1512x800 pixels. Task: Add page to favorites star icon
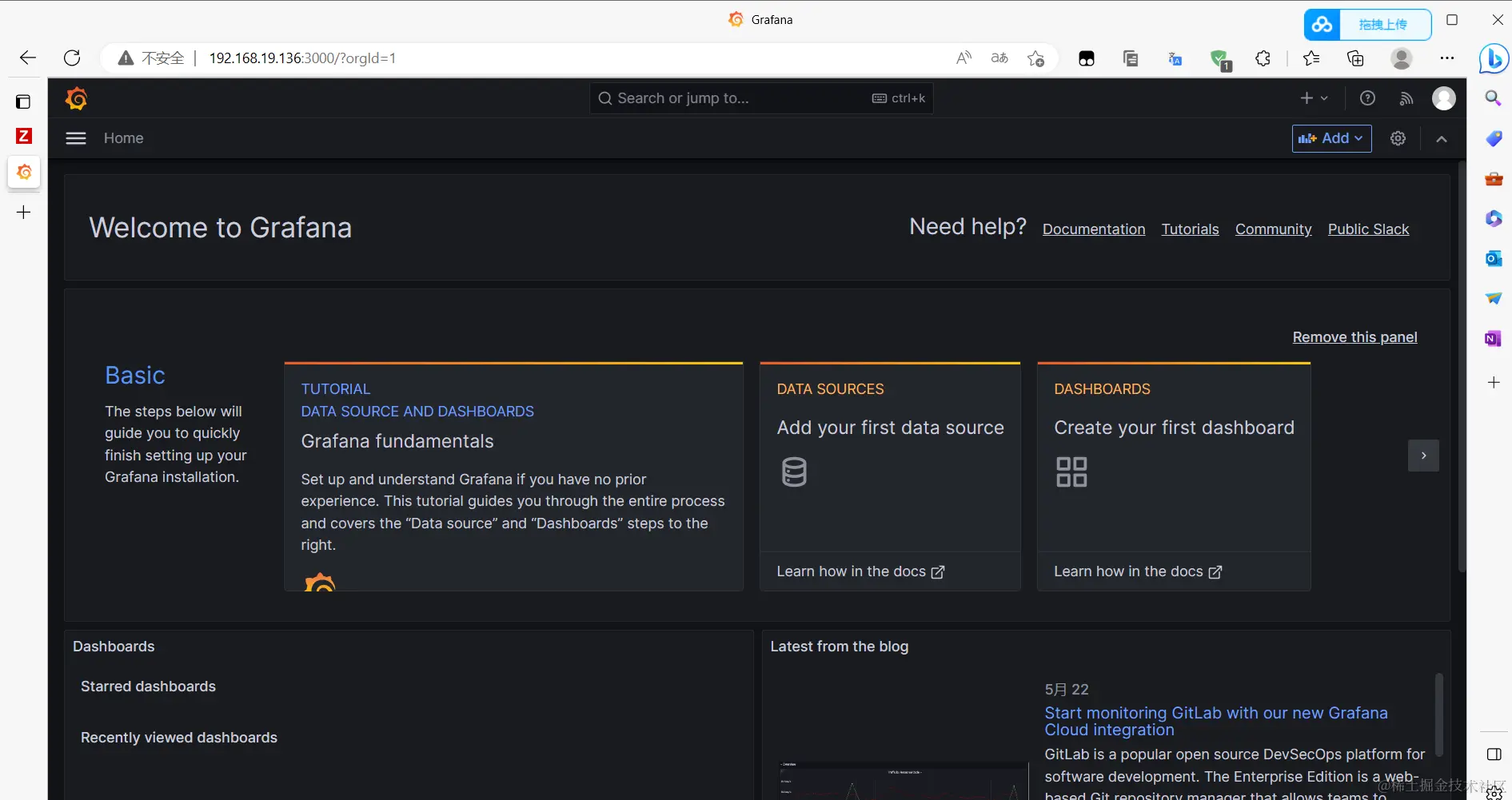1035,58
